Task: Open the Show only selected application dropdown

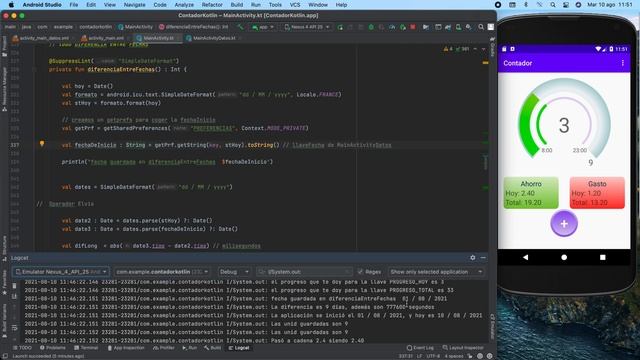Action: tap(436, 271)
